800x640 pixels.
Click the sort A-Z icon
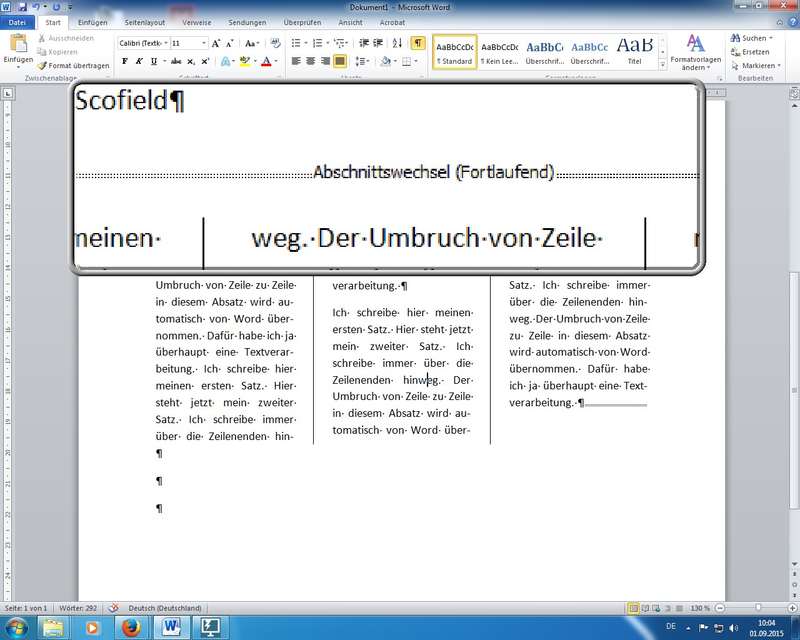(397, 43)
